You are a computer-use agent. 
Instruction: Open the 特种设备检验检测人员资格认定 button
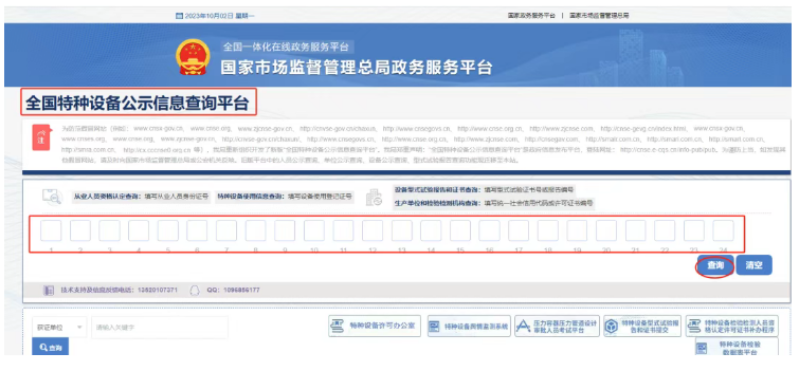click(732, 326)
